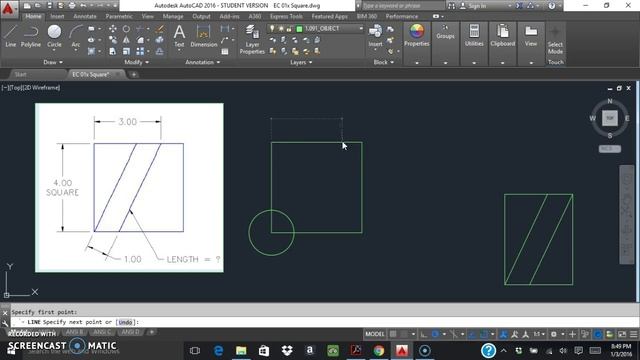Select the Arc tool

coord(76,36)
